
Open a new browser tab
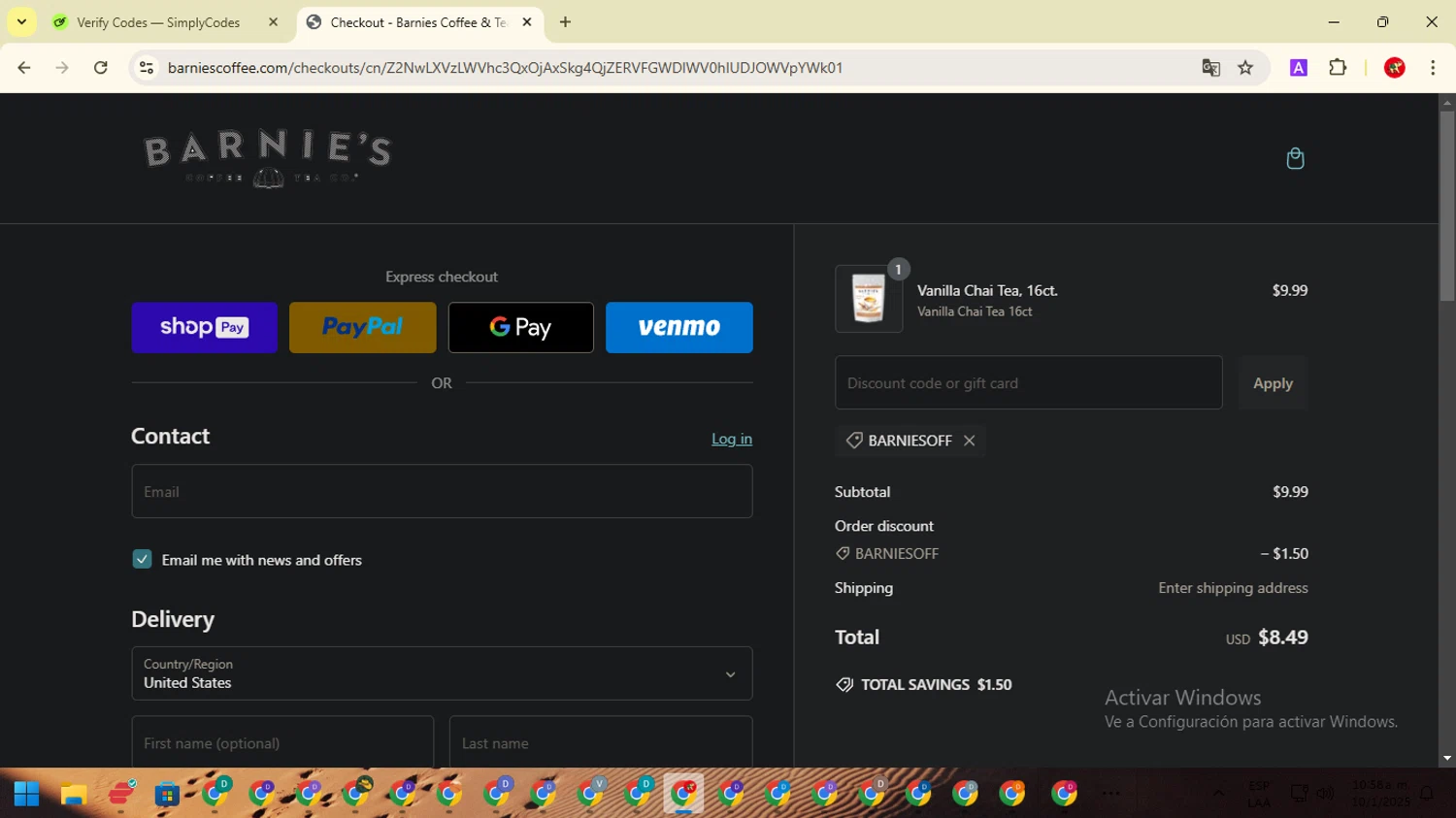[x=565, y=22]
